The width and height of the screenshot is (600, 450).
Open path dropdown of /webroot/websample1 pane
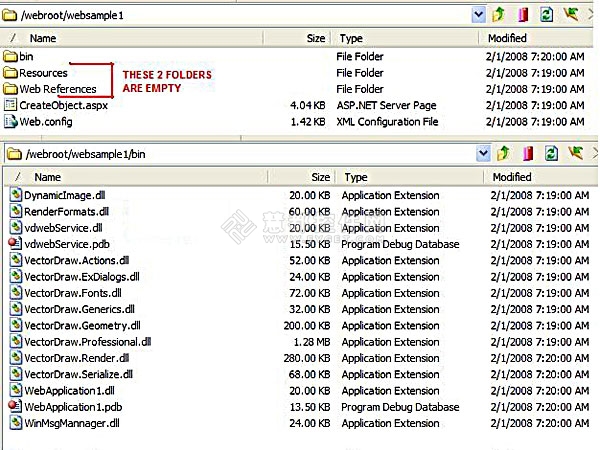(x=478, y=15)
